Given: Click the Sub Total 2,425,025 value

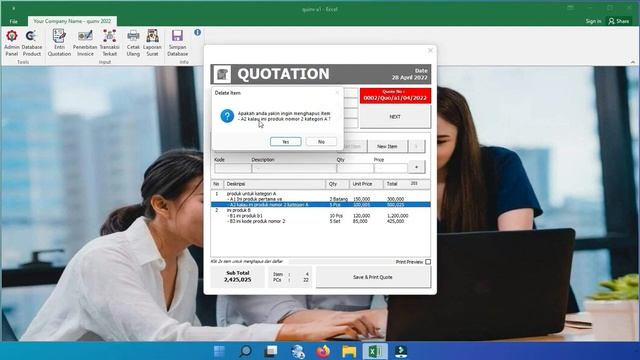Looking at the screenshot, I should 238,280.
